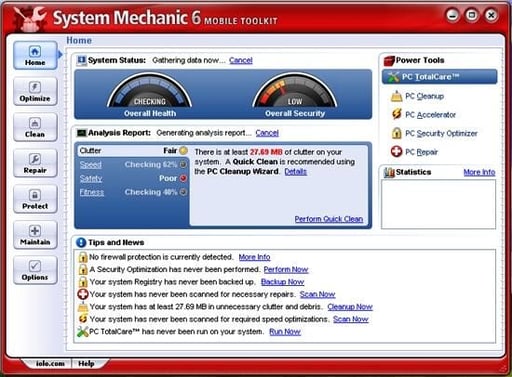Launch the PC Accelerator tool

(x=430, y=115)
